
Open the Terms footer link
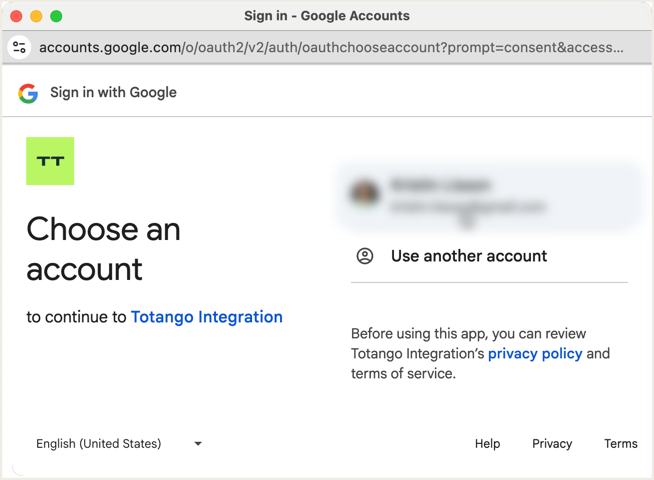click(620, 444)
